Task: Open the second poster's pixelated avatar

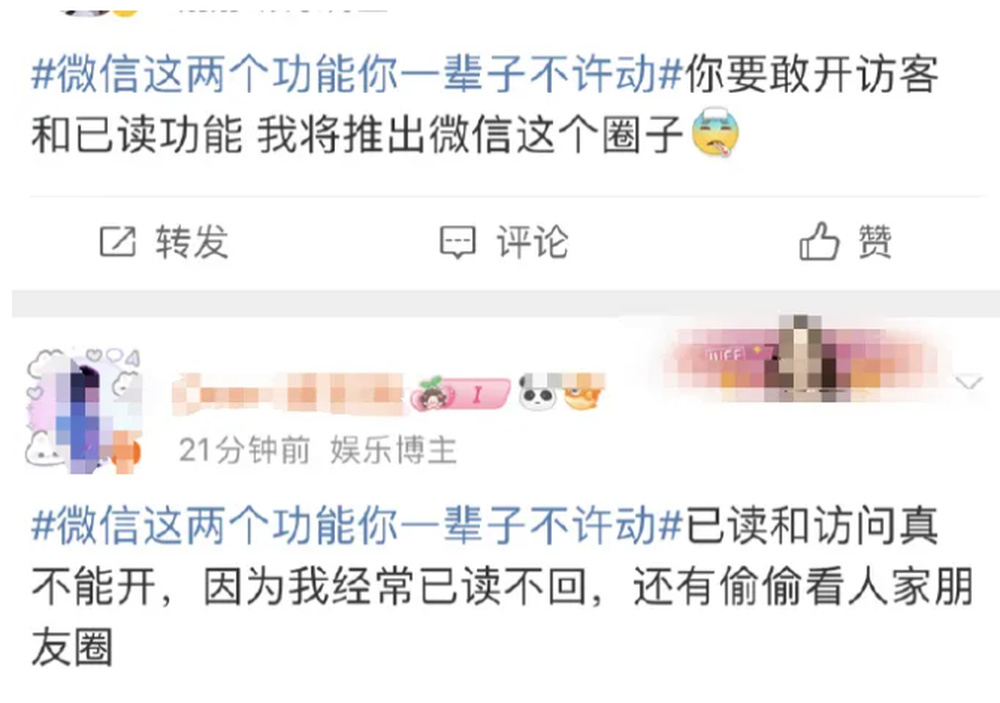Action: tap(84, 411)
